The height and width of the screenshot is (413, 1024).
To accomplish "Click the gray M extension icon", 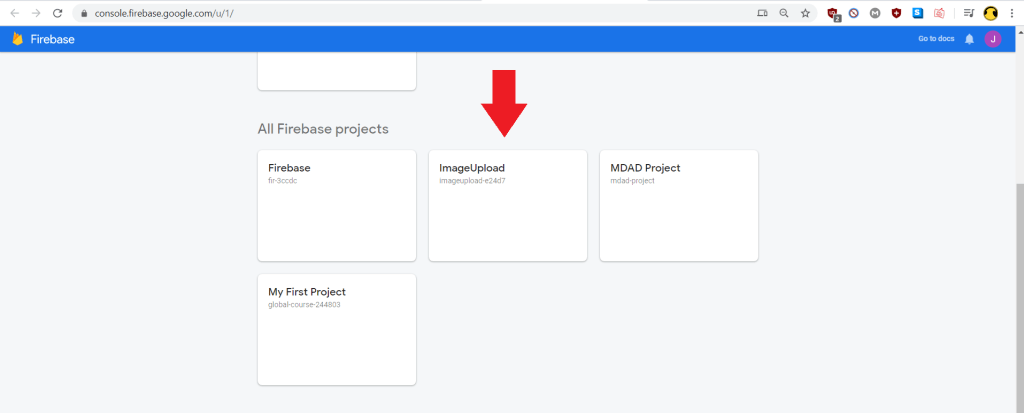I will tap(875, 13).
